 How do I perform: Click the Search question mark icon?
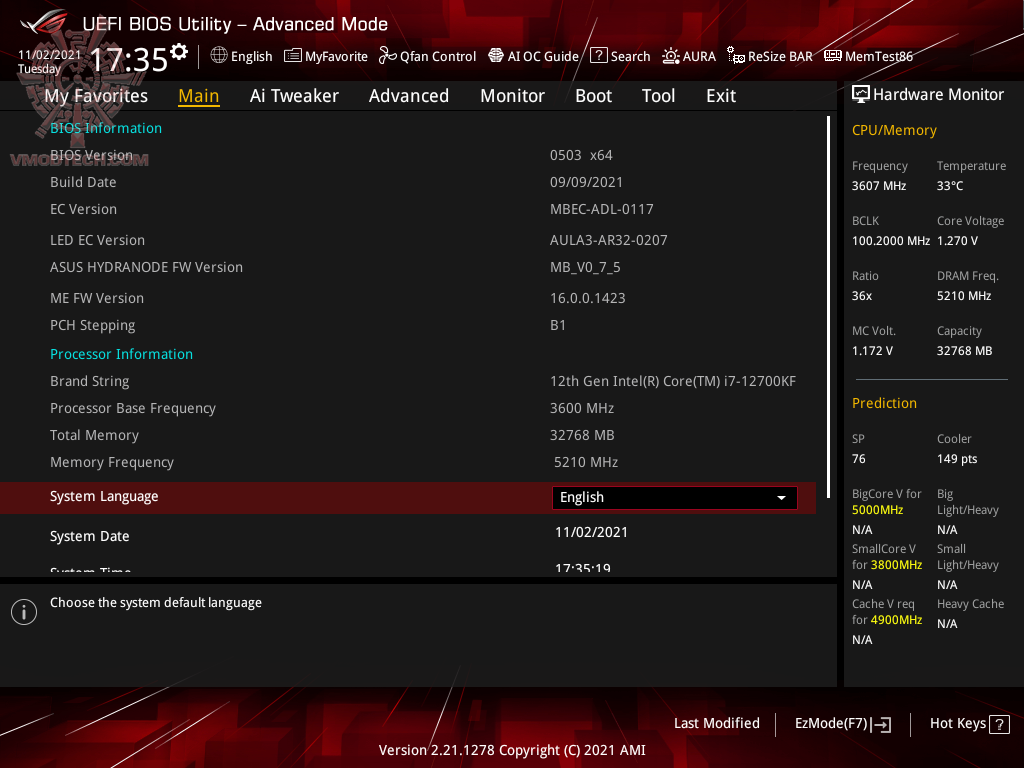pyautogui.click(x=599, y=56)
